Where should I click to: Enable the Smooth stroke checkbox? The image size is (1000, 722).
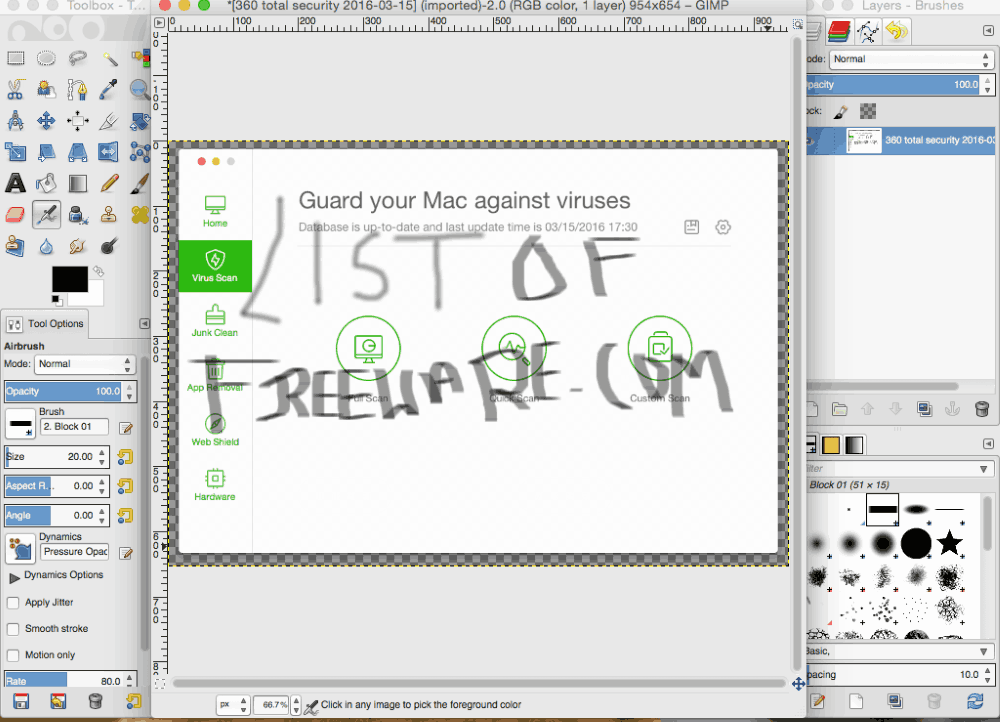[13, 629]
